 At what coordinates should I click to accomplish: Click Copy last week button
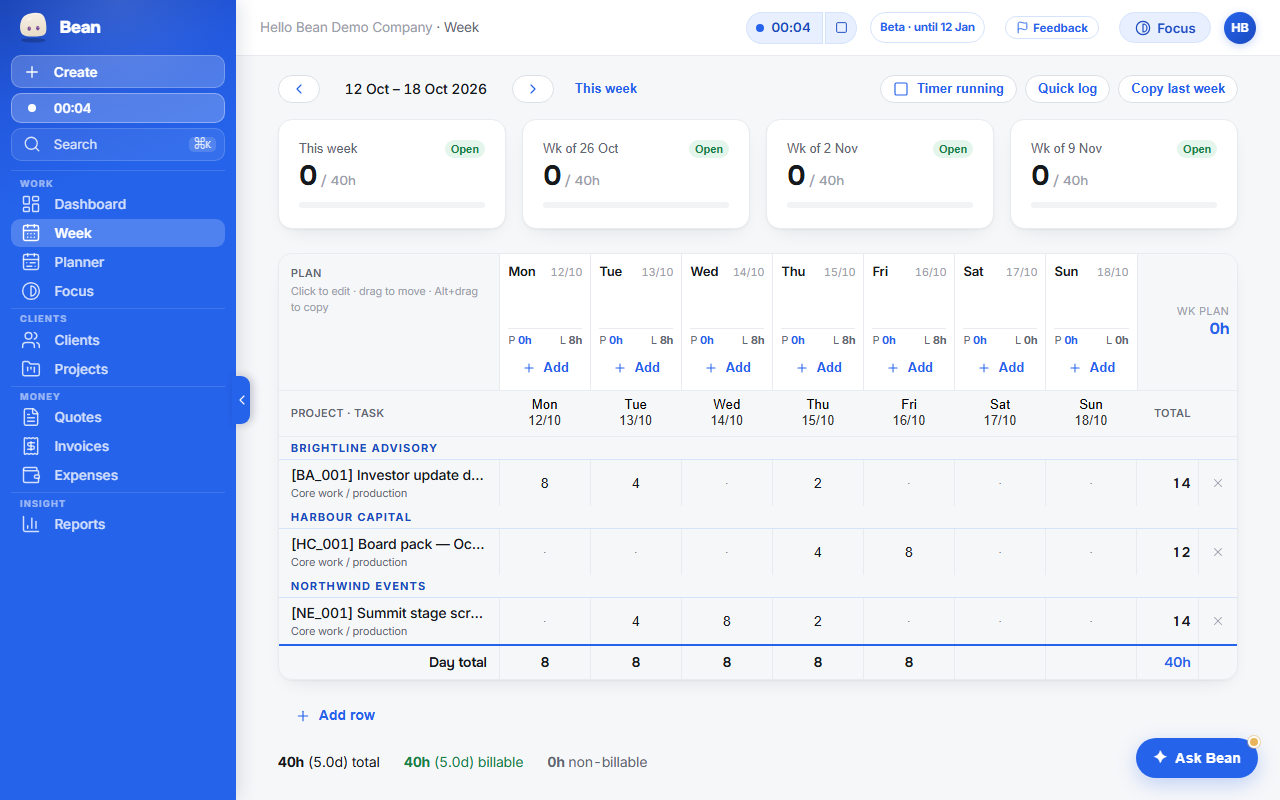click(x=1178, y=89)
